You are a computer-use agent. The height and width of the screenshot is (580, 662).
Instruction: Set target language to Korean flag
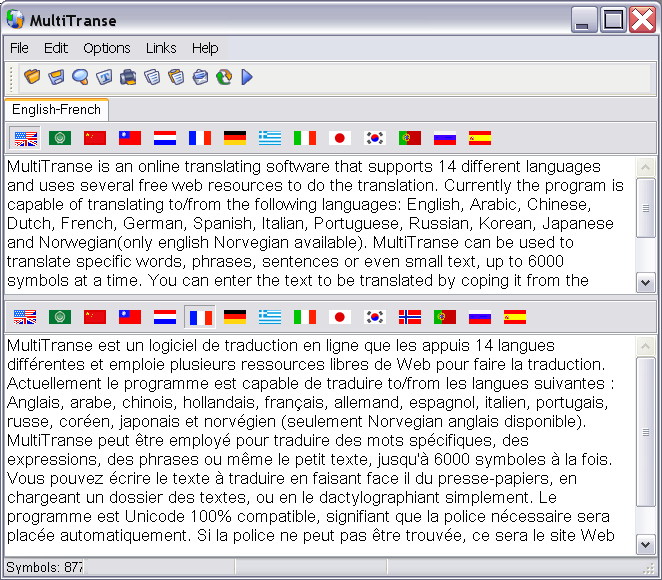coord(375,317)
